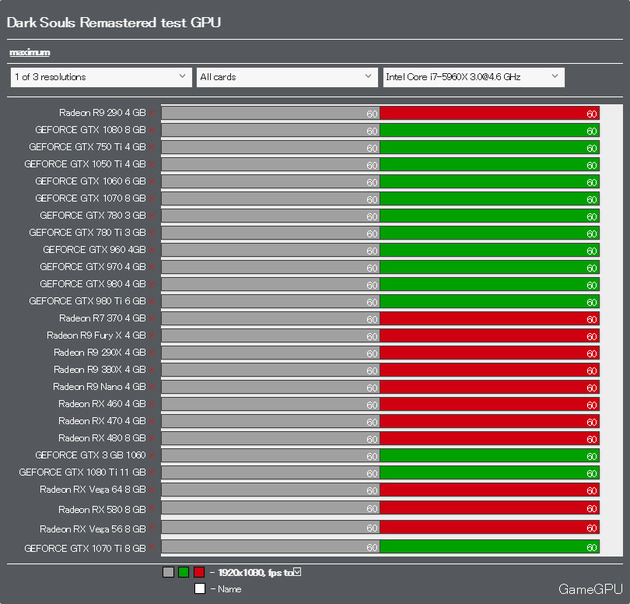Remove Radeon R9 290X 4 GB via red x

point(152,353)
